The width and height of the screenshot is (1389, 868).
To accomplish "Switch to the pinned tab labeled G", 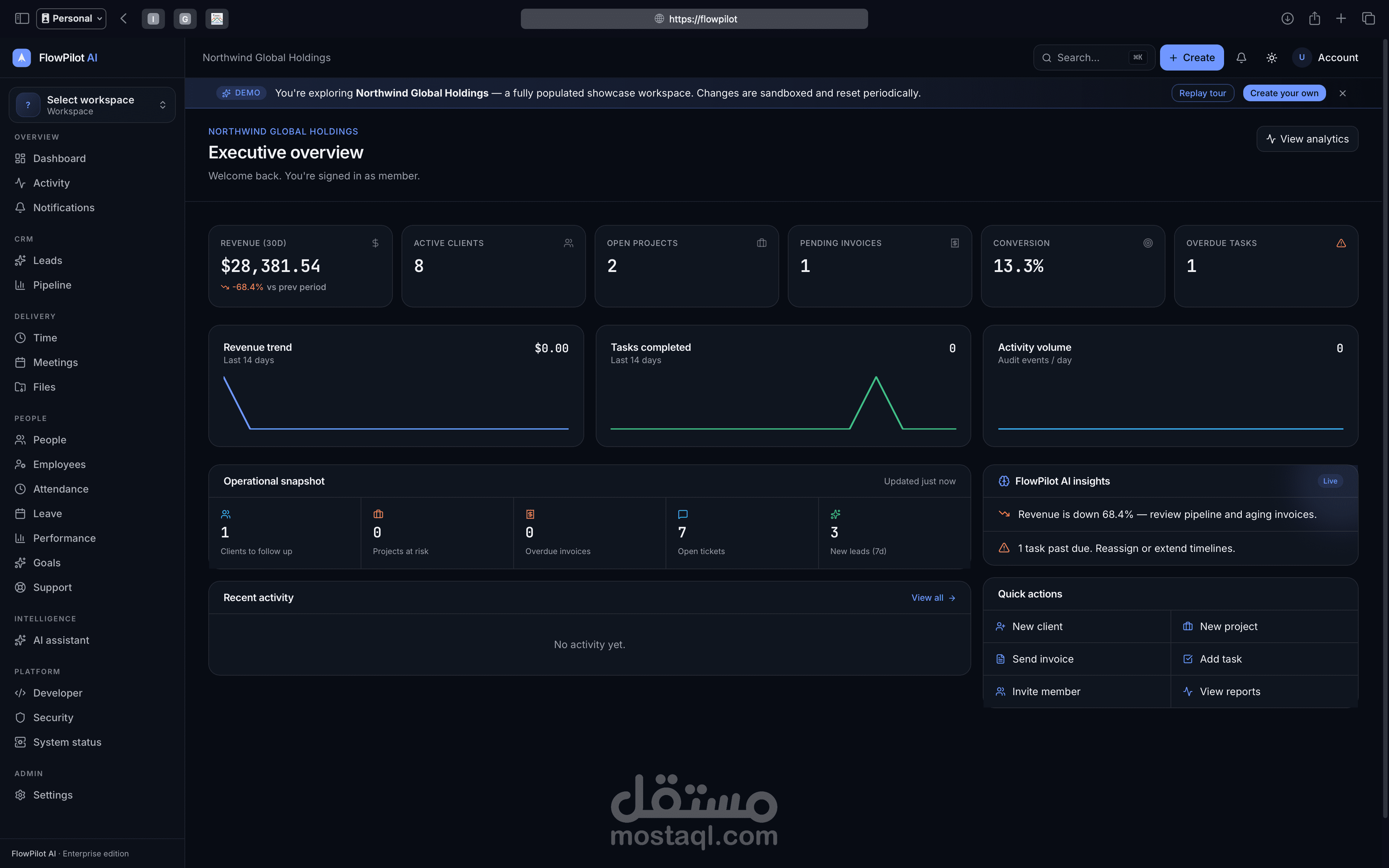I will coord(185,19).
